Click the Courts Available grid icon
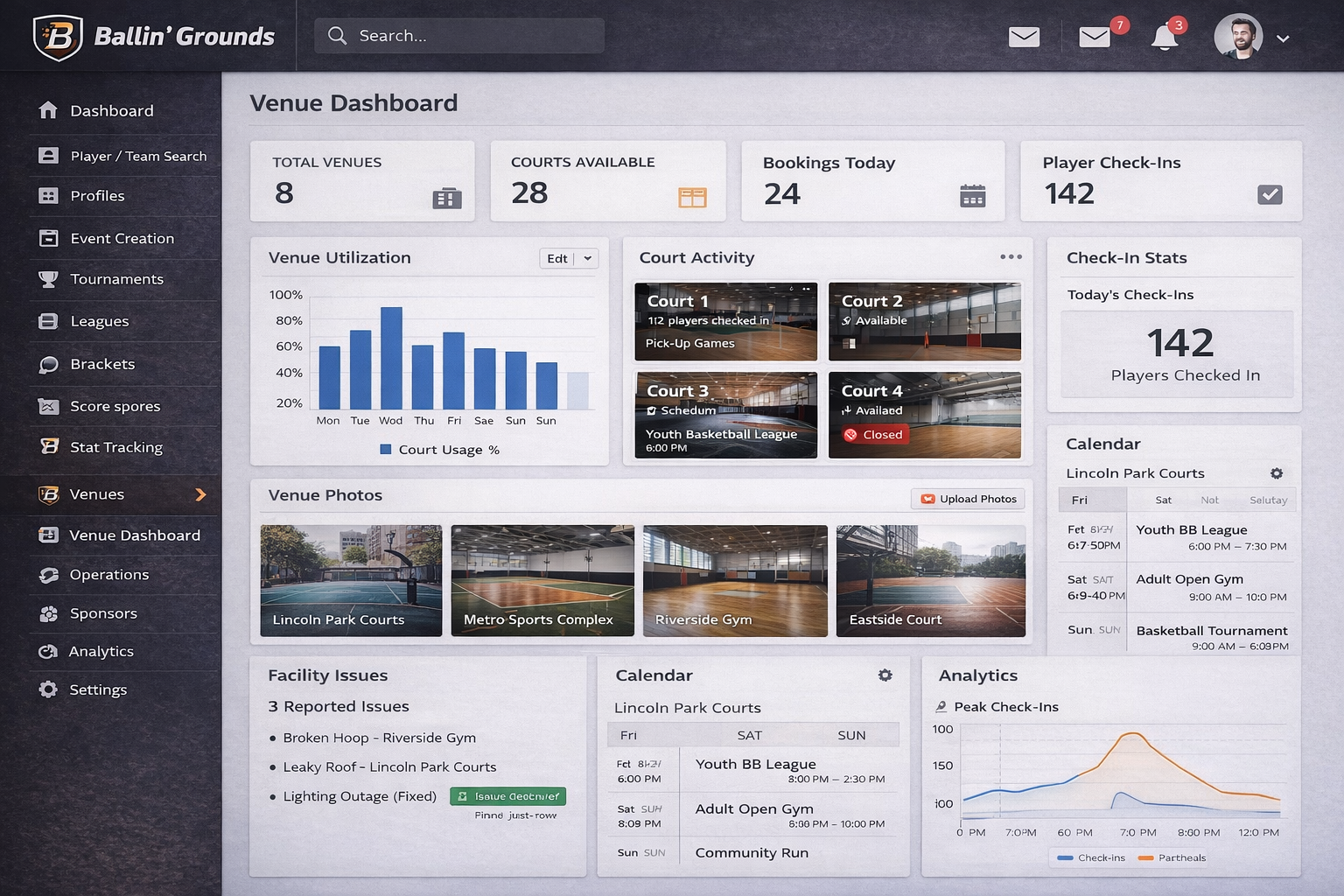Image resolution: width=1344 pixels, height=896 pixels. click(692, 198)
